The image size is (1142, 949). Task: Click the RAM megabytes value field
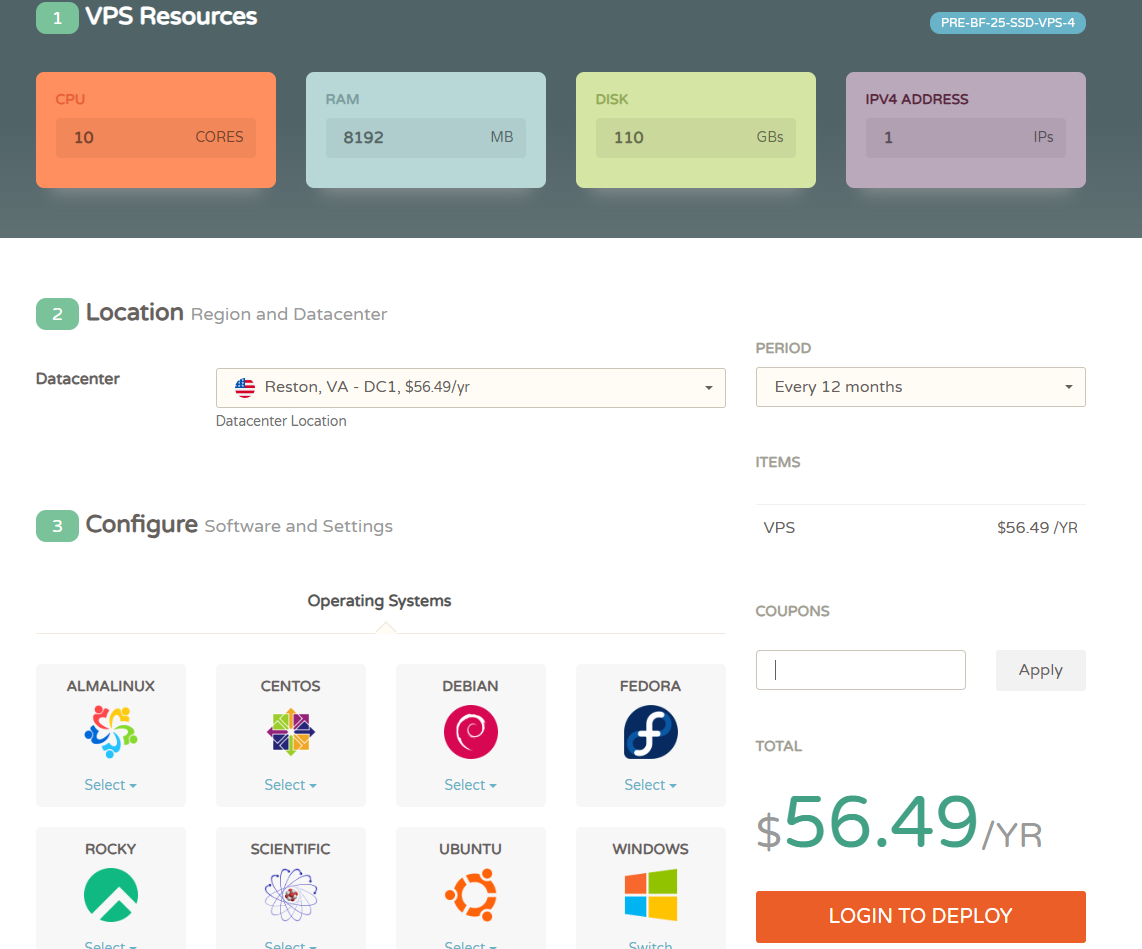425,138
